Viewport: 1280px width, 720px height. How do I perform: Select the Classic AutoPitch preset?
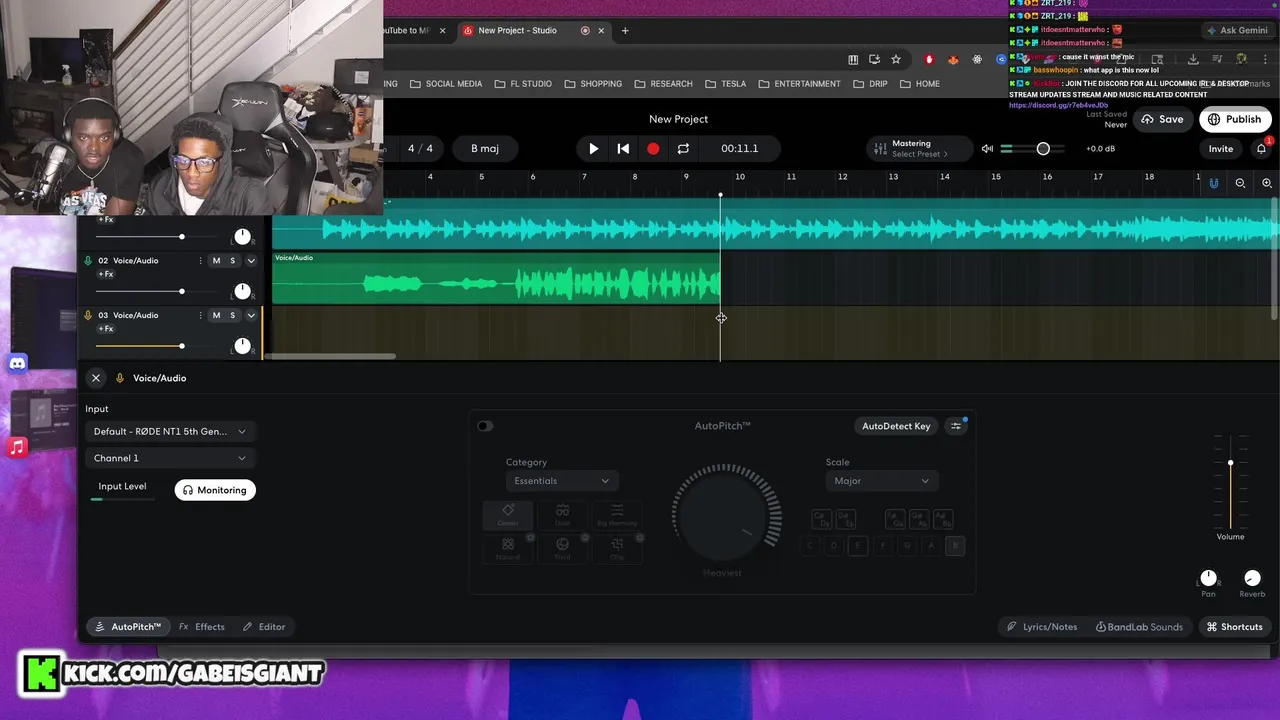pos(508,515)
